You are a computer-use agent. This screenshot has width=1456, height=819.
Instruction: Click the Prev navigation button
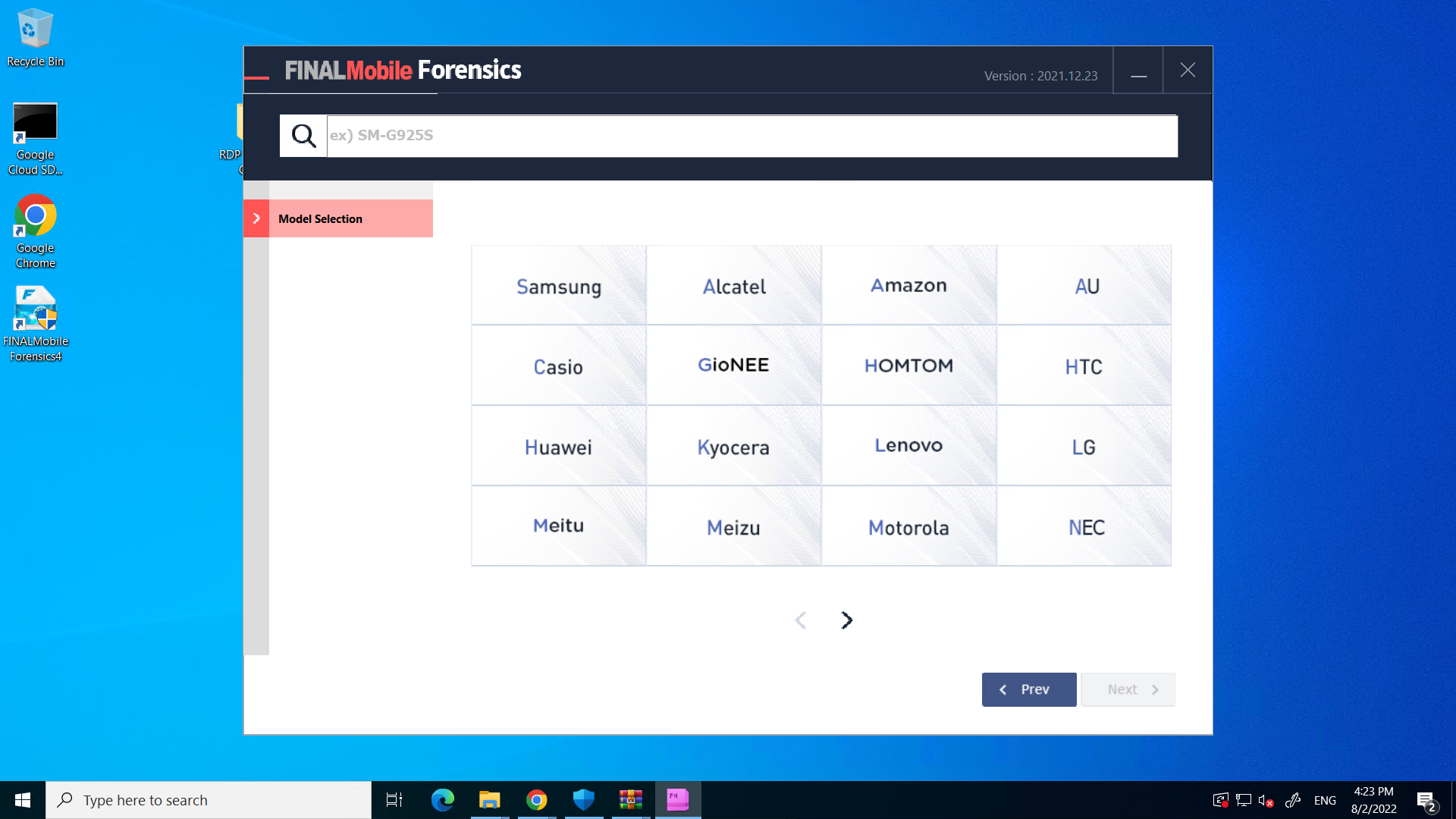[1028, 690]
